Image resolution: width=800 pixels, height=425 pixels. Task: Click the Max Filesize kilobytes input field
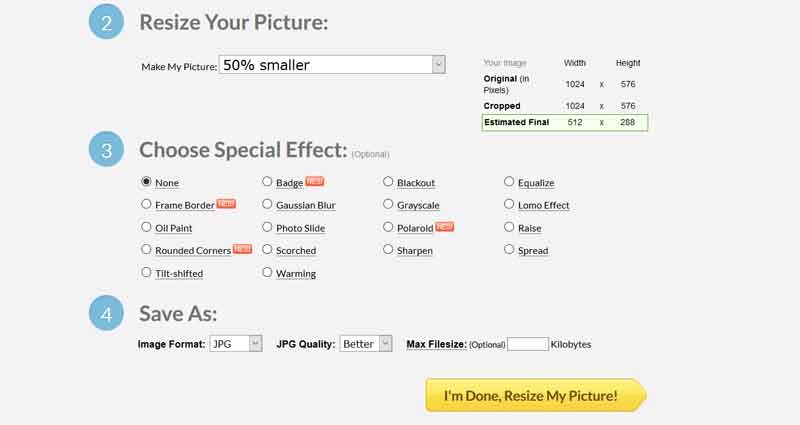point(528,344)
